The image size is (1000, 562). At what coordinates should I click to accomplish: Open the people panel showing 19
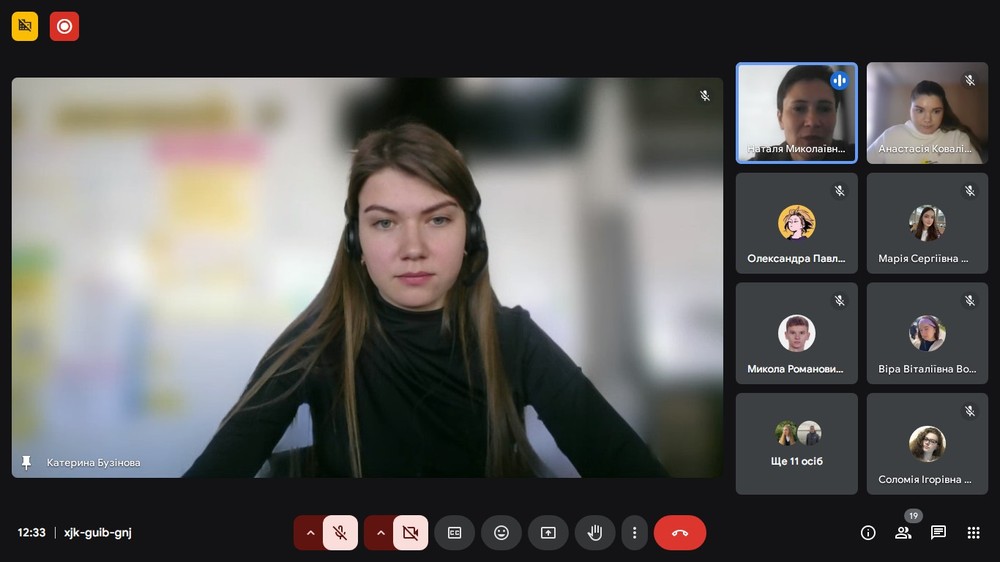click(903, 533)
